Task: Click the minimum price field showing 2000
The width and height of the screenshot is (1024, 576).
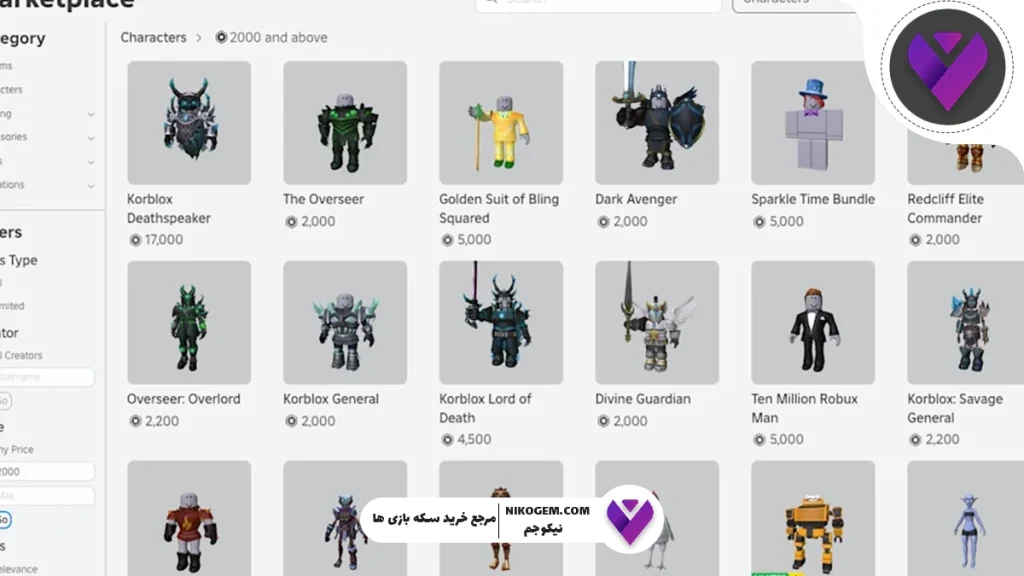Action: click(x=46, y=472)
